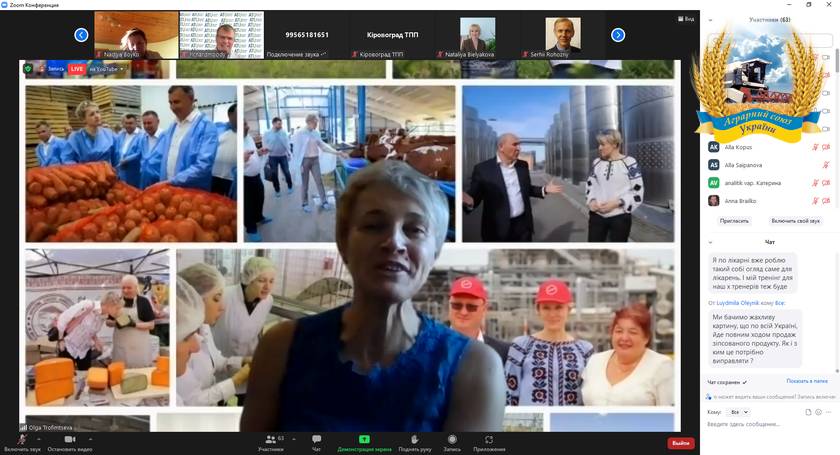Select participant Alla Kopus
Viewport: 840px width, 455px height.
(x=770, y=147)
